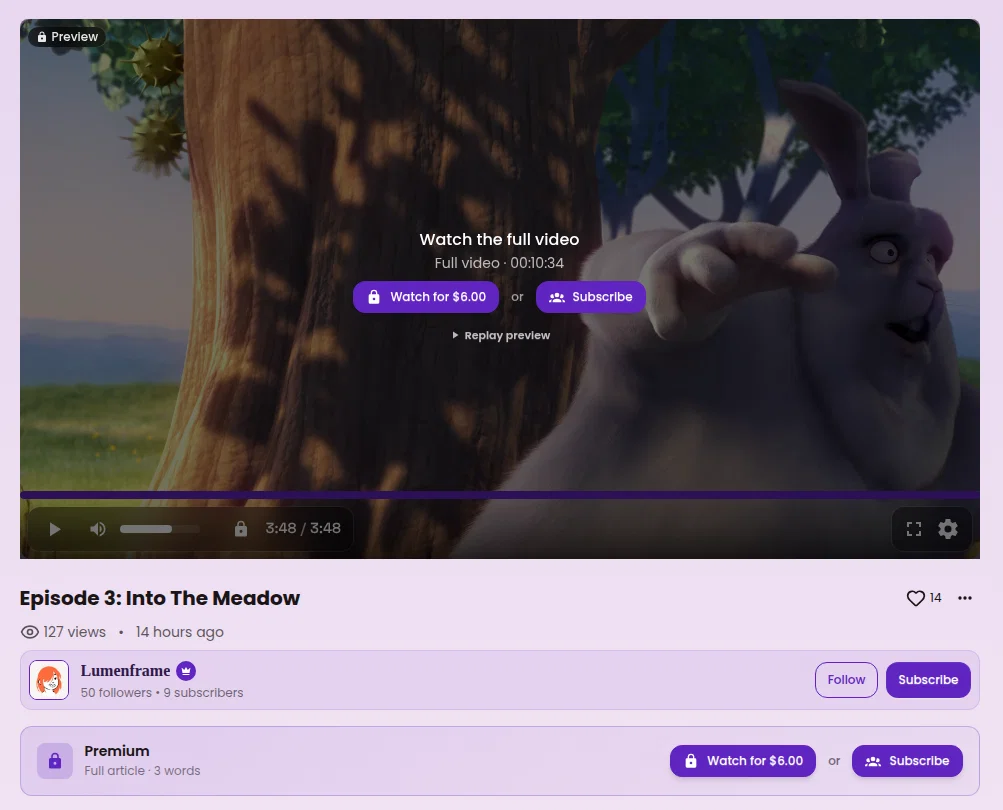The width and height of the screenshot is (1003, 810).
Task: Click the 3:48 / 3:48 time display
Action: click(x=303, y=528)
